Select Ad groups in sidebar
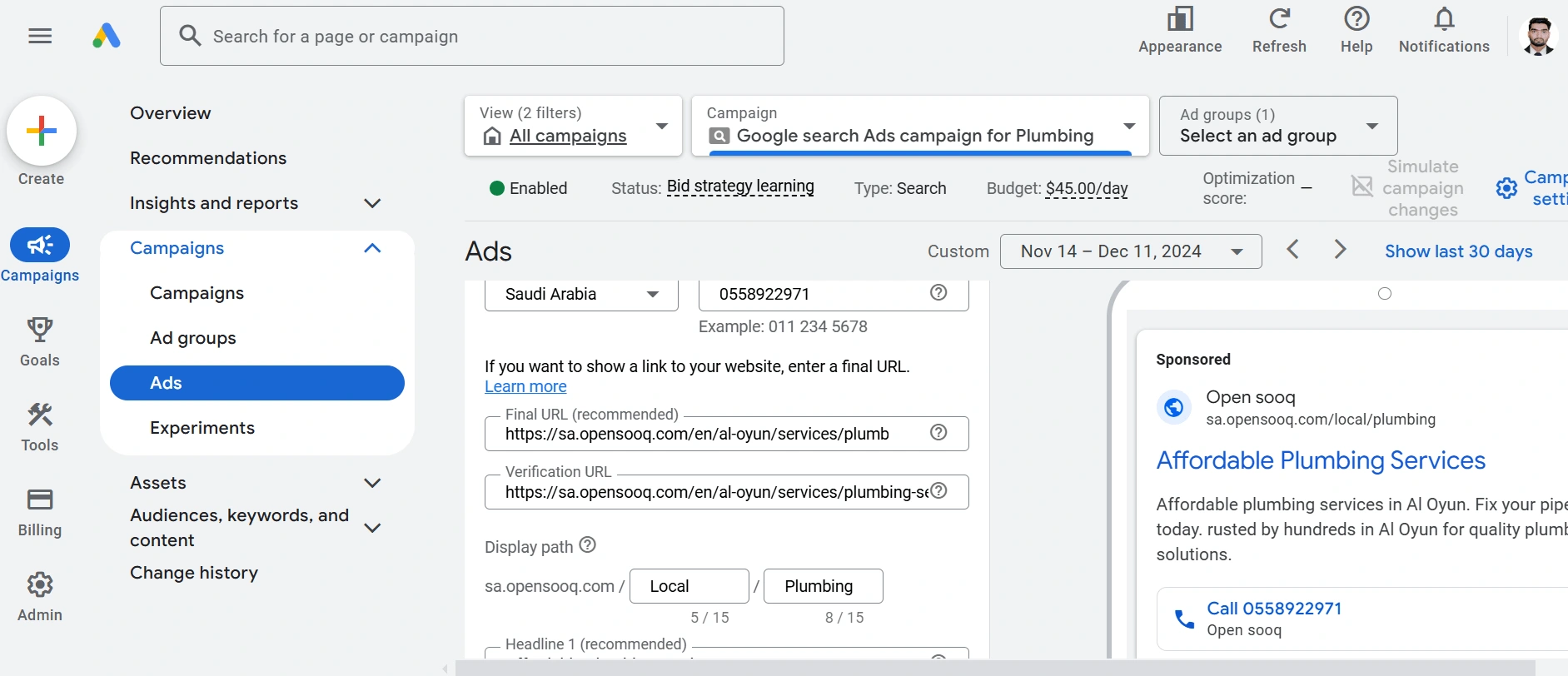This screenshot has width=1568, height=676. click(193, 338)
